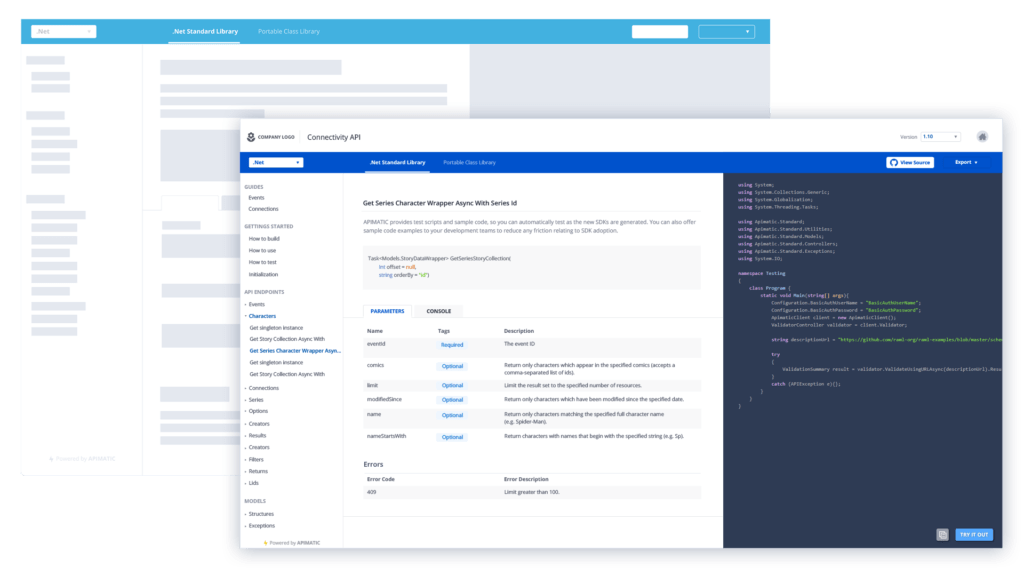Click the Optional tag for nameStartsWith
The height and width of the screenshot is (576, 1024).
452,437
